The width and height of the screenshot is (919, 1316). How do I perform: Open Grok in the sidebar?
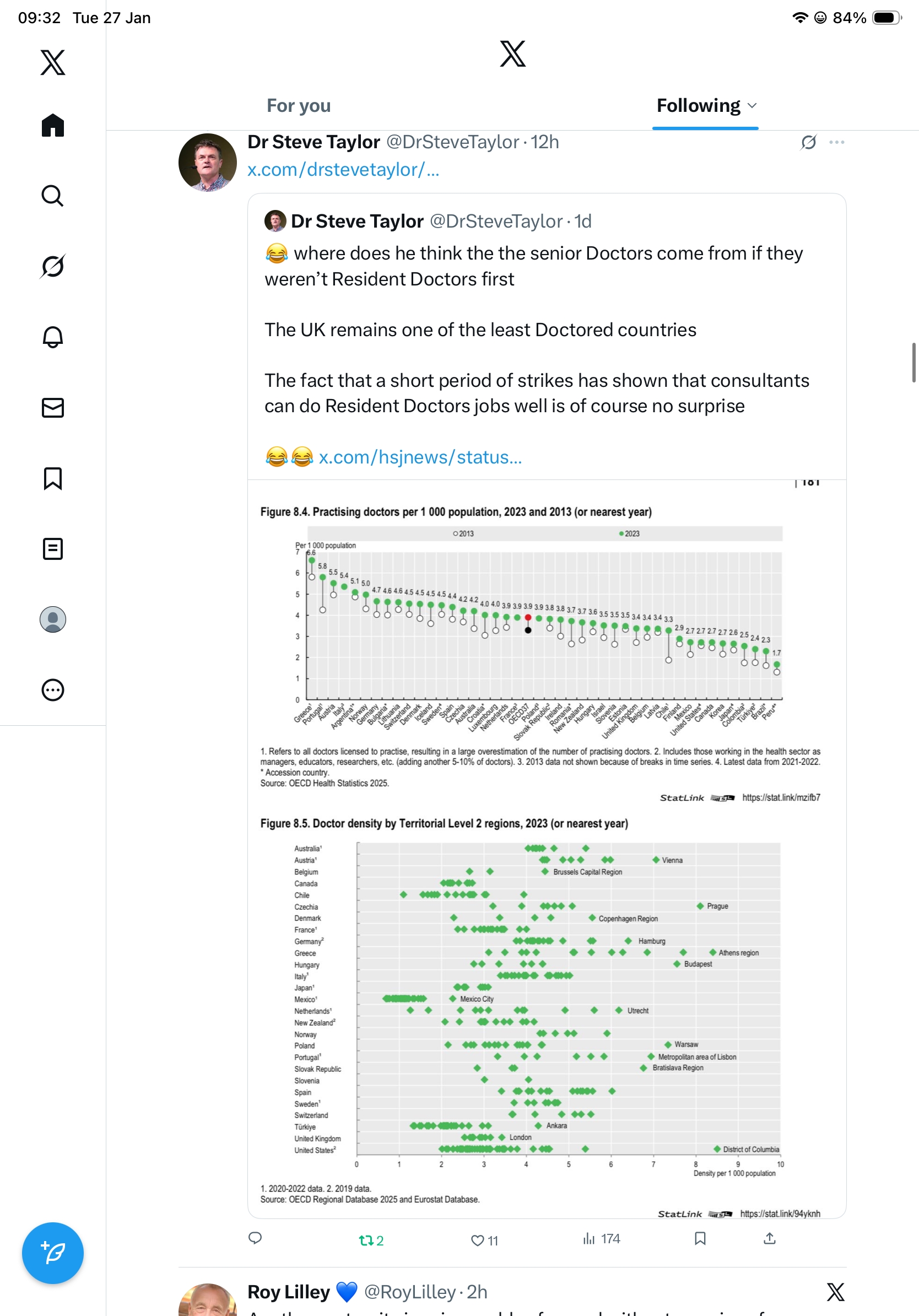[x=53, y=266]
